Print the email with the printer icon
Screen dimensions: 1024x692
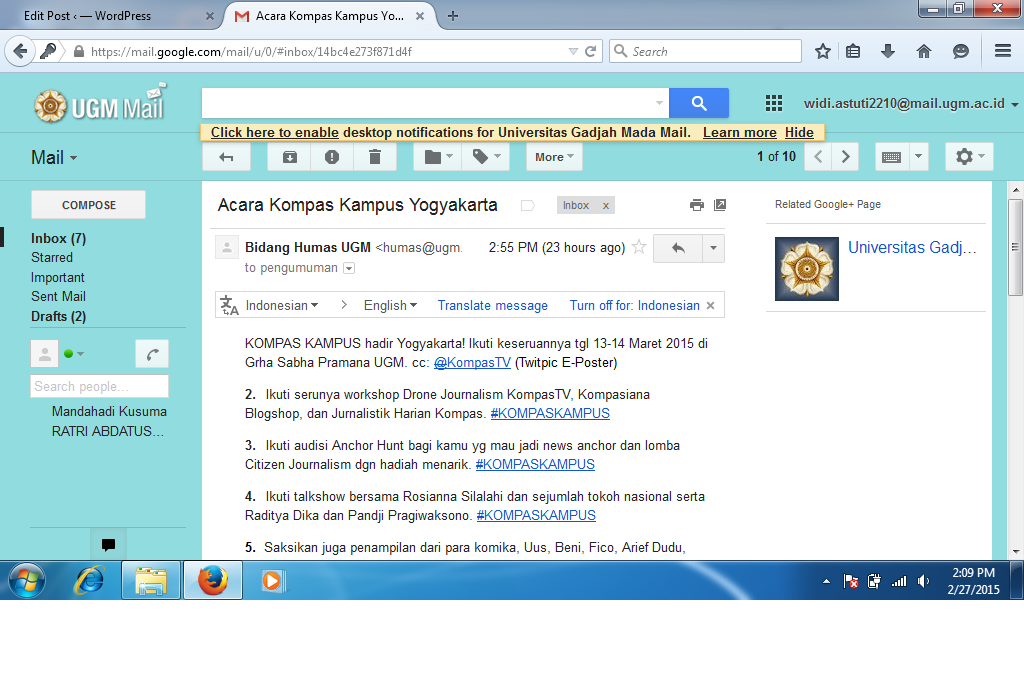coord(697,205)
